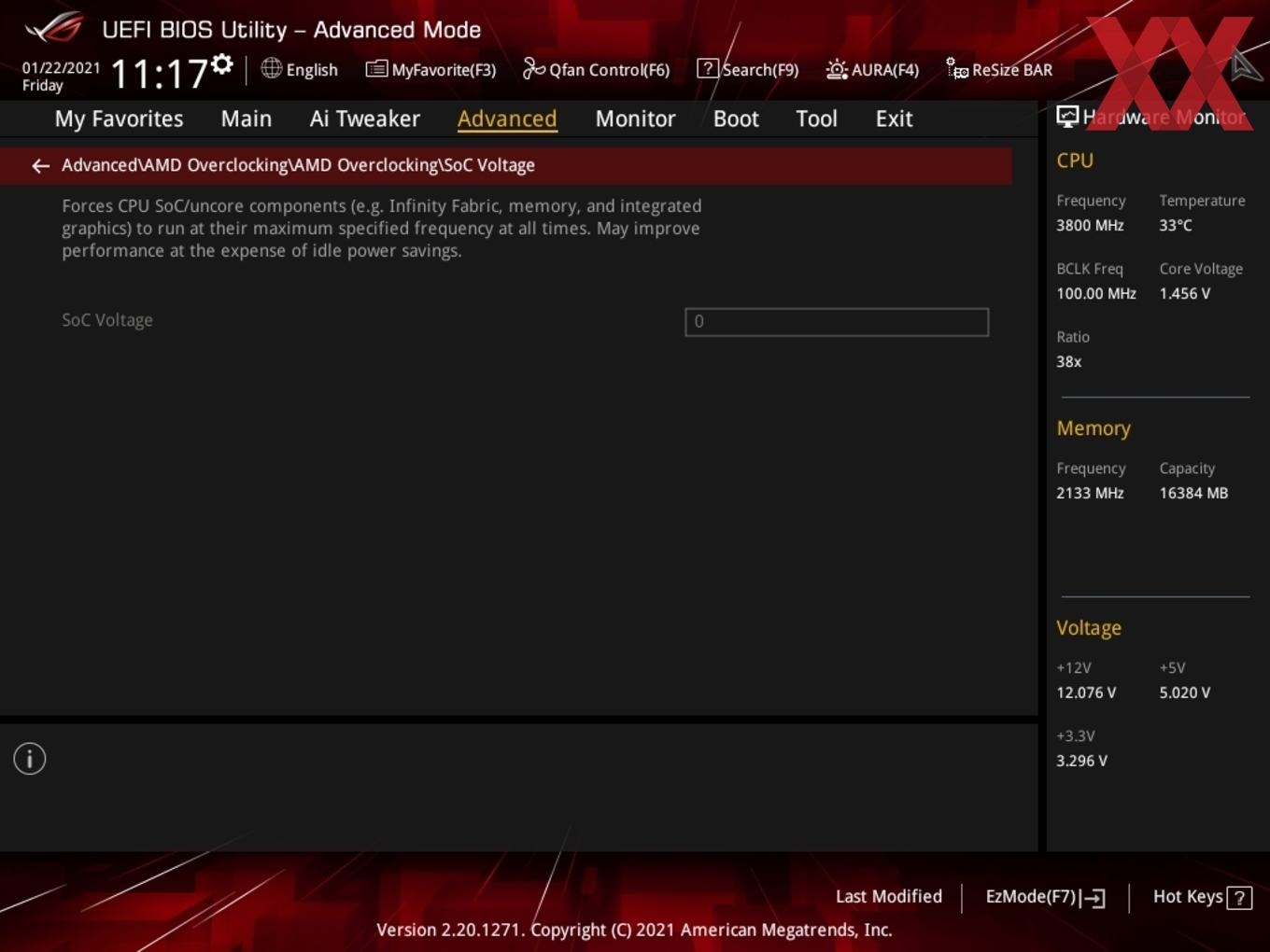This screenshot has width=1270, height=952.
Task: Click the MyFavorite list icon
Action: [376, 69]
